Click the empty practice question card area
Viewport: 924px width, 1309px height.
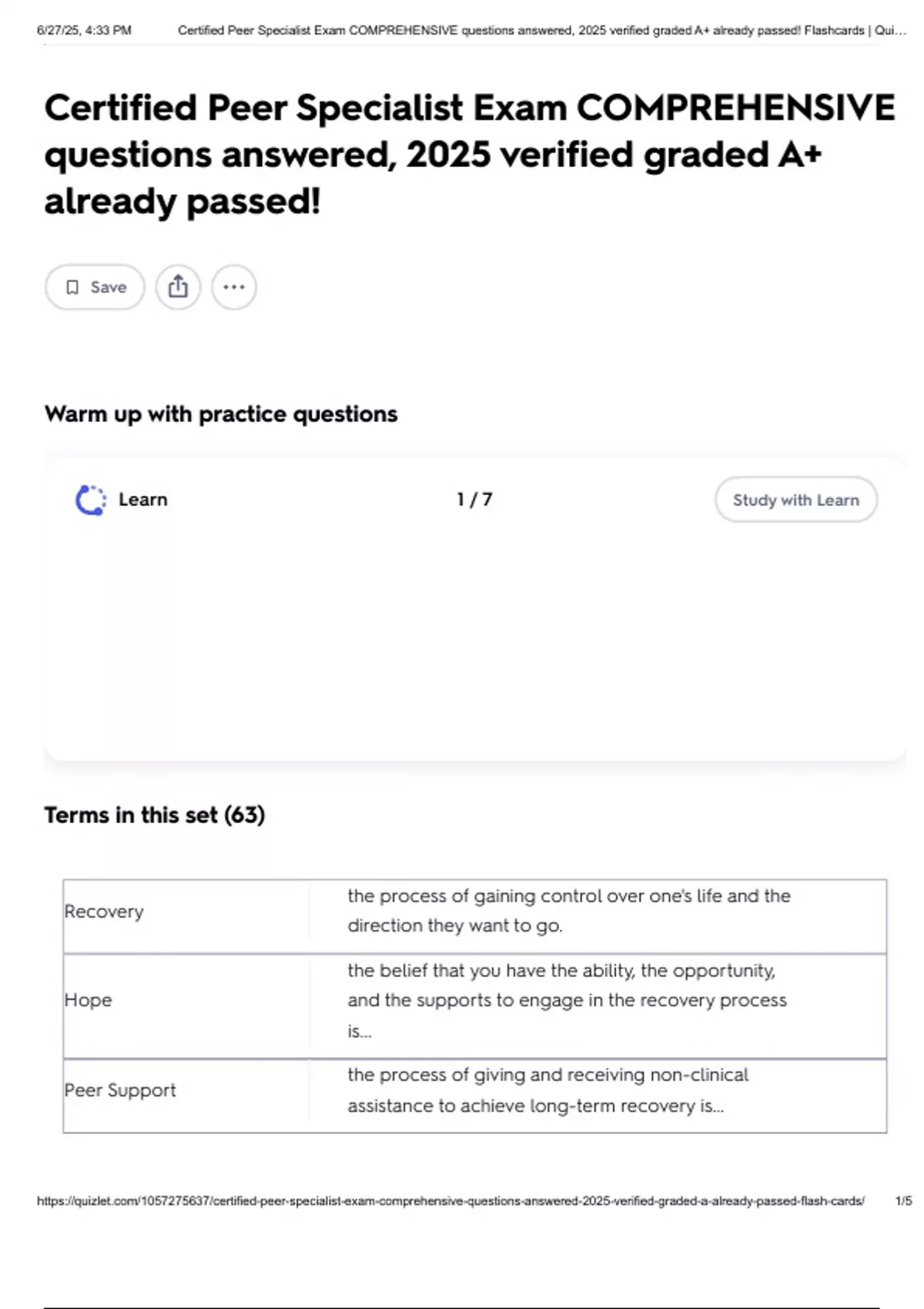pos(475,639)
